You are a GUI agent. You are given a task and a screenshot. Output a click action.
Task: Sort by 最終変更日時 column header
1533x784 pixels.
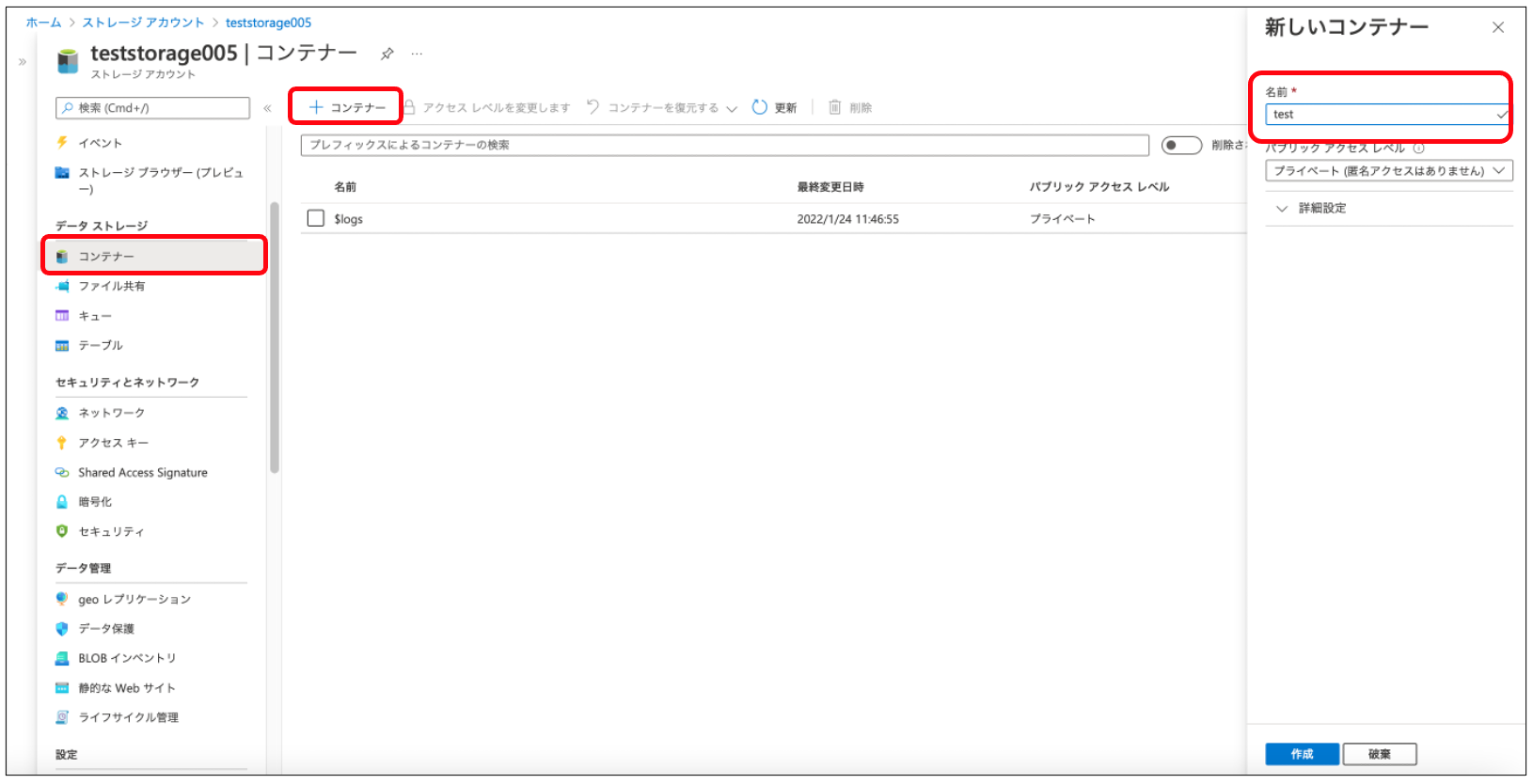click(x=830, y=187)
